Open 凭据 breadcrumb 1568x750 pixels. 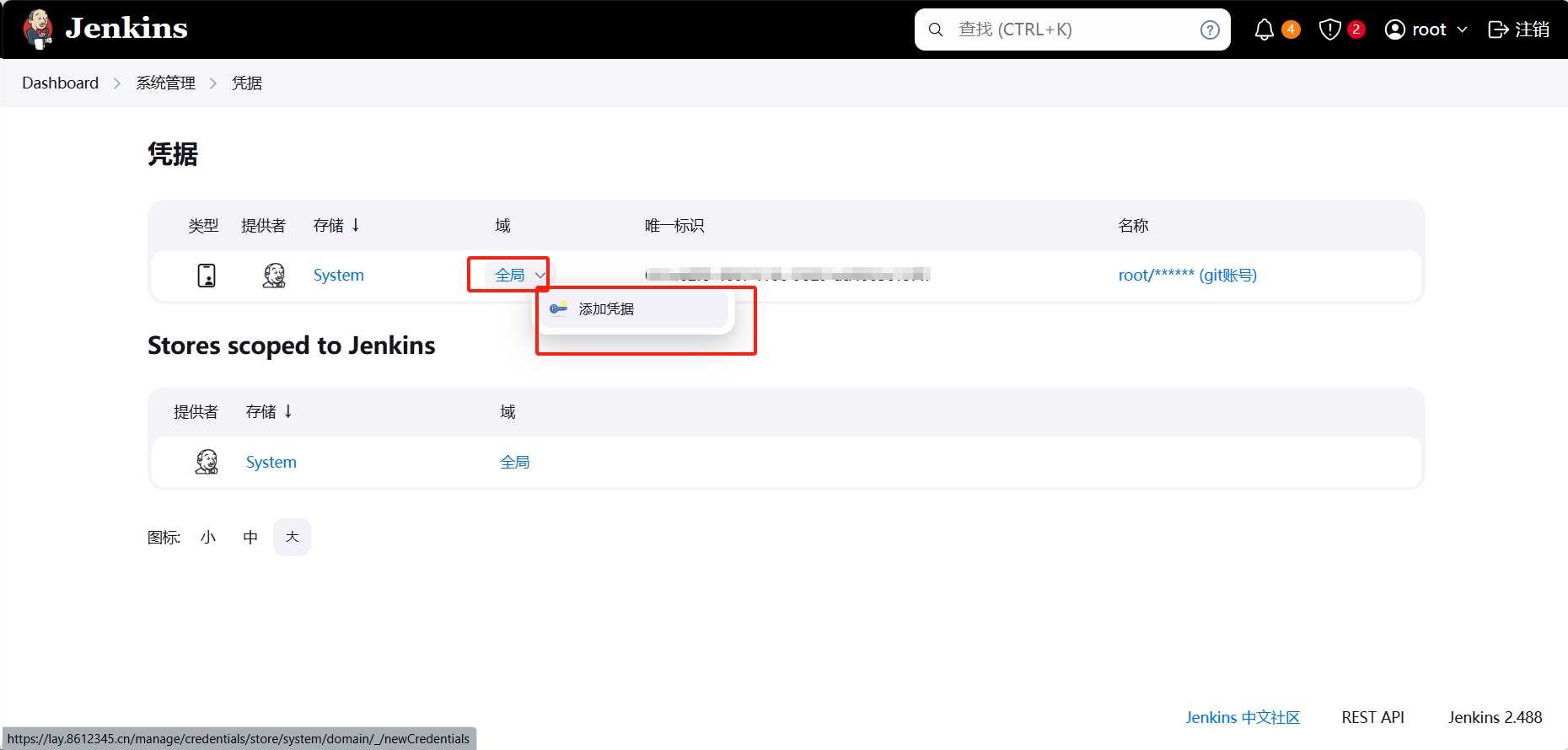tap(247, 83)
